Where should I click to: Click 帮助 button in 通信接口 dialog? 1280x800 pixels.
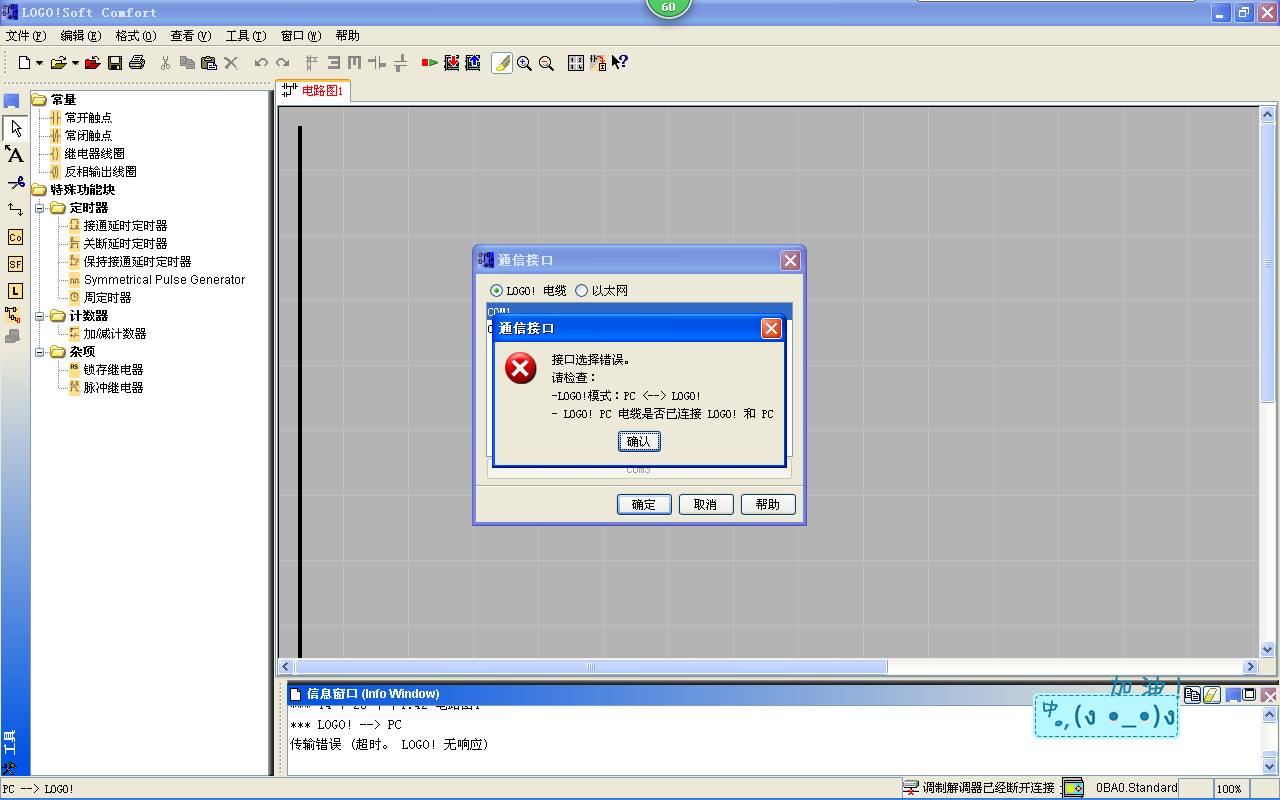[x=768, y=504]
